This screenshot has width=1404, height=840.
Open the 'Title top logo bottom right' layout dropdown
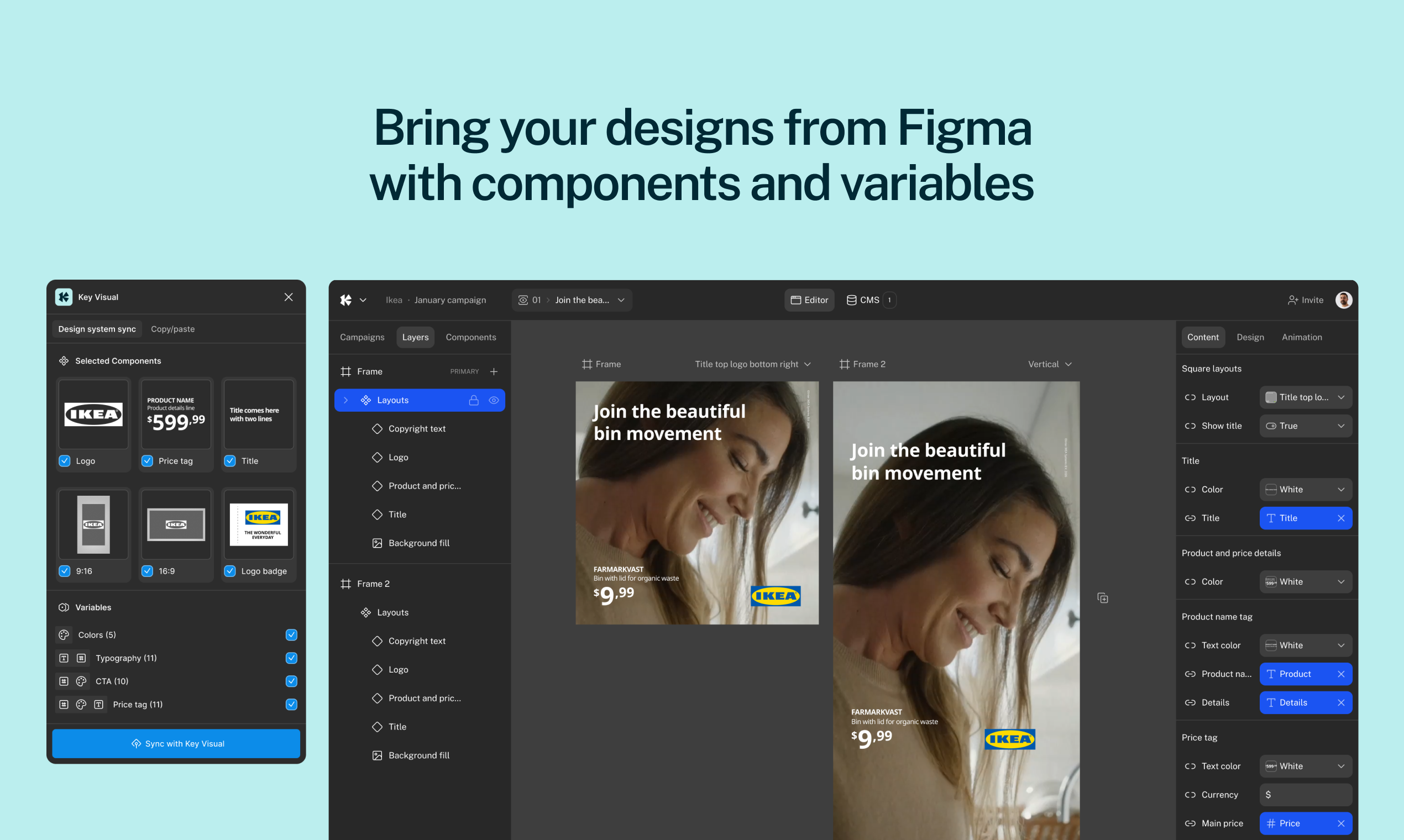pos(753,364)
